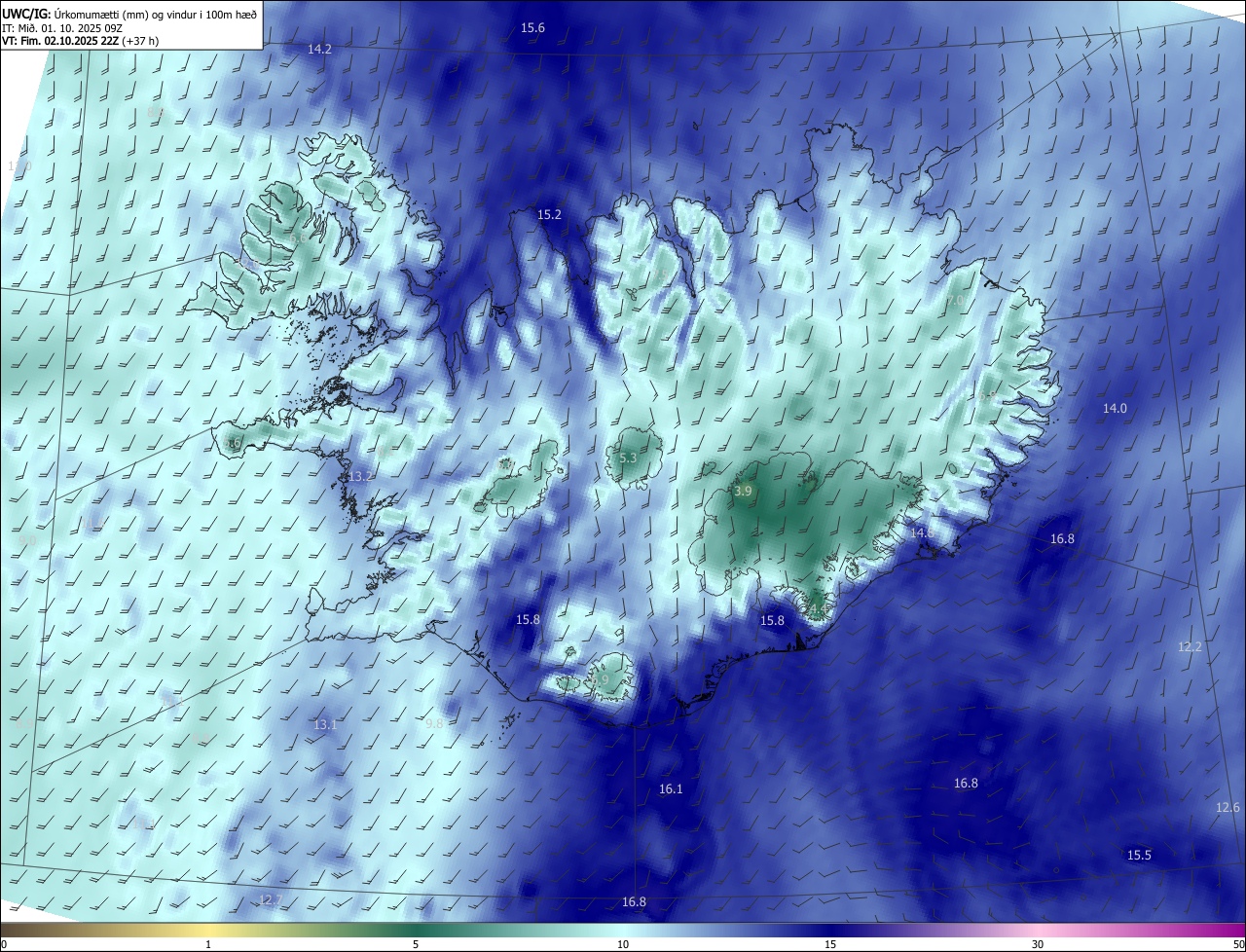Click the 14.0 value label

(x=1115, y=409)
